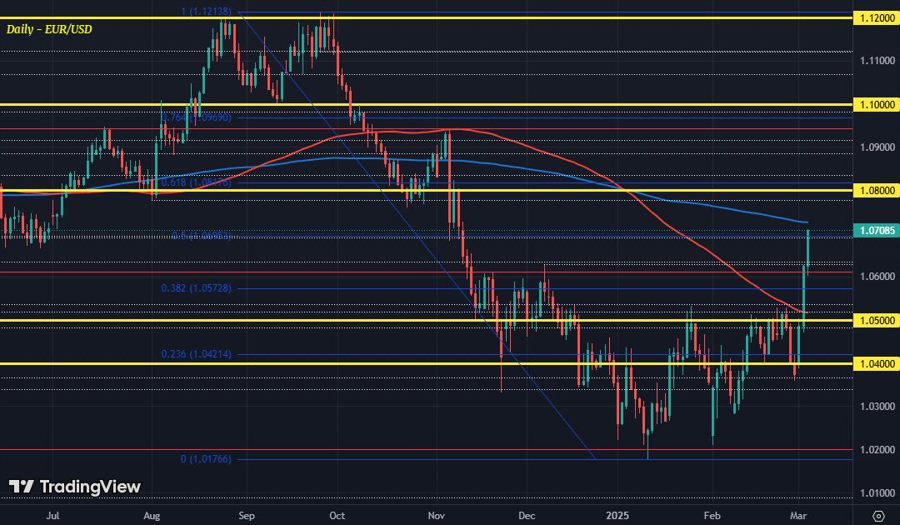The height and width of the screenshot is (525, 900).
Task: Select the 0.382 (1.05728) Fibonacci label
Action: click(x=196, y=288)
